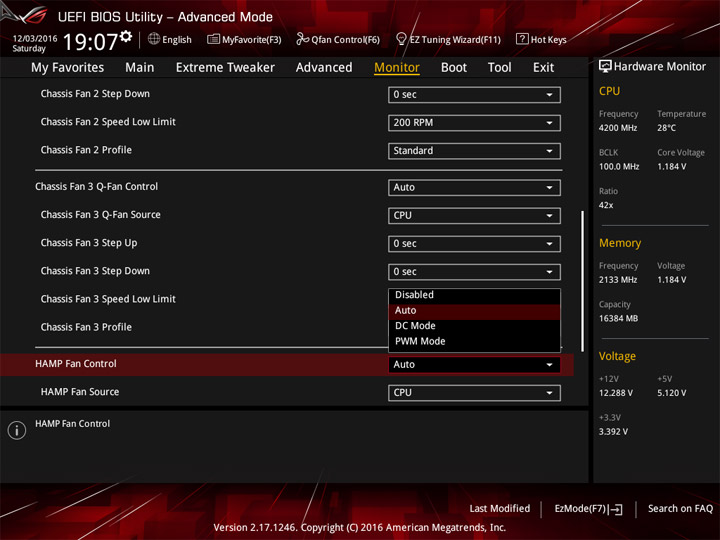Select the Chassis Fan 3 Profile row
The image size is (720, 540).
pyautogui.click(x=86, y=327)
